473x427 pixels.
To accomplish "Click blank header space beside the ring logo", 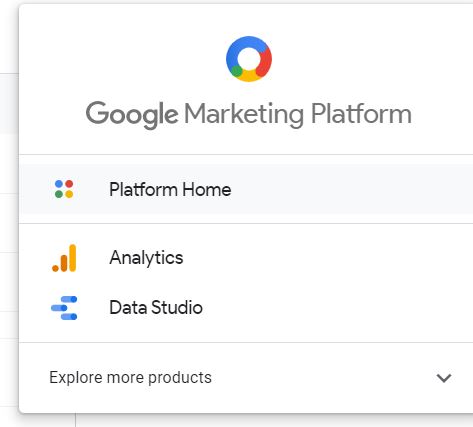I will click(367, 59).
